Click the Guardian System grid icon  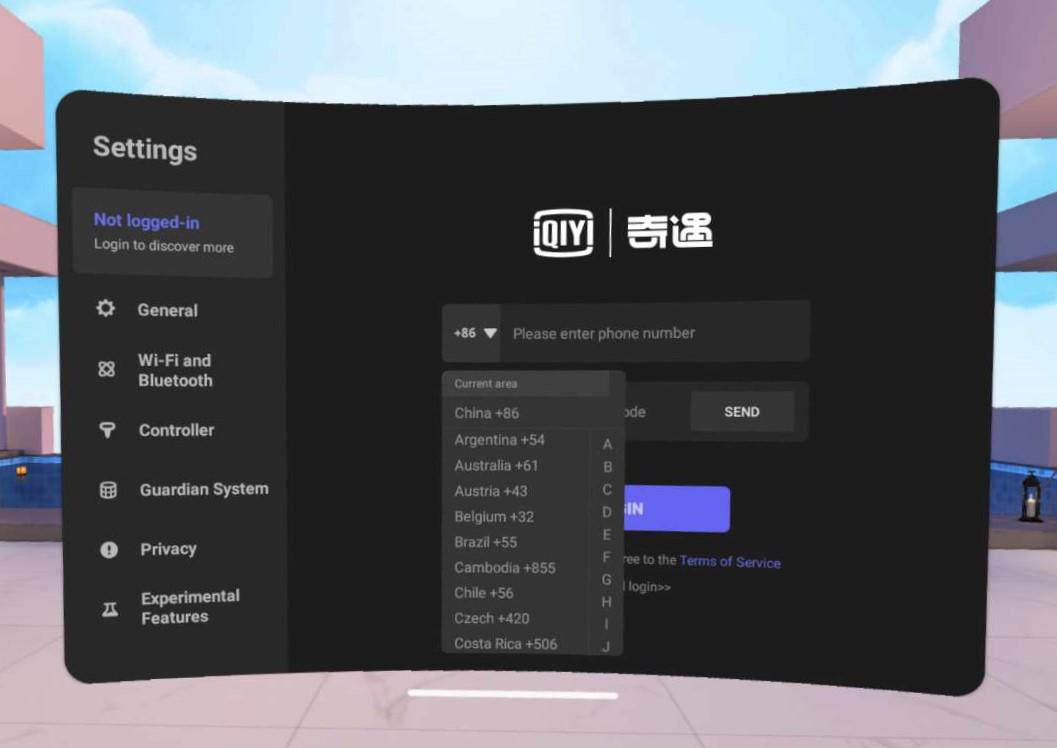pyautogui.click(x=108, y=490)
